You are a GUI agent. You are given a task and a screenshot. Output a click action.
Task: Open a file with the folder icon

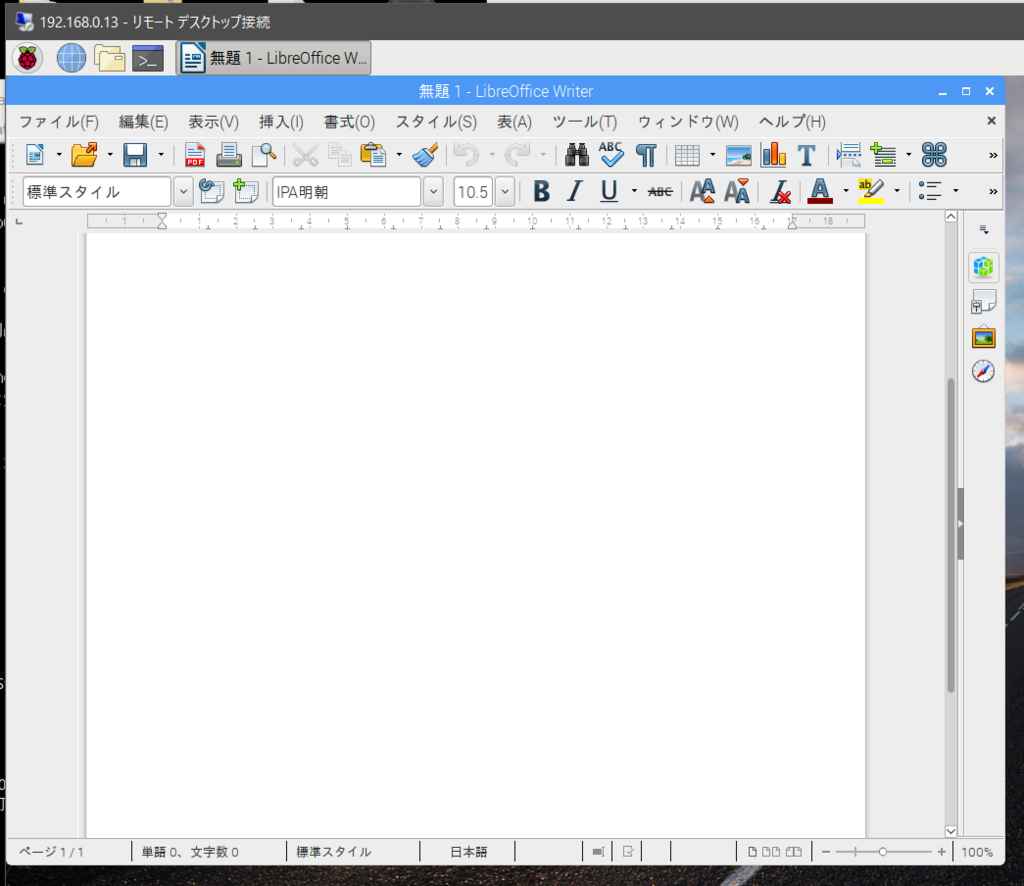(x=84, y=155)
